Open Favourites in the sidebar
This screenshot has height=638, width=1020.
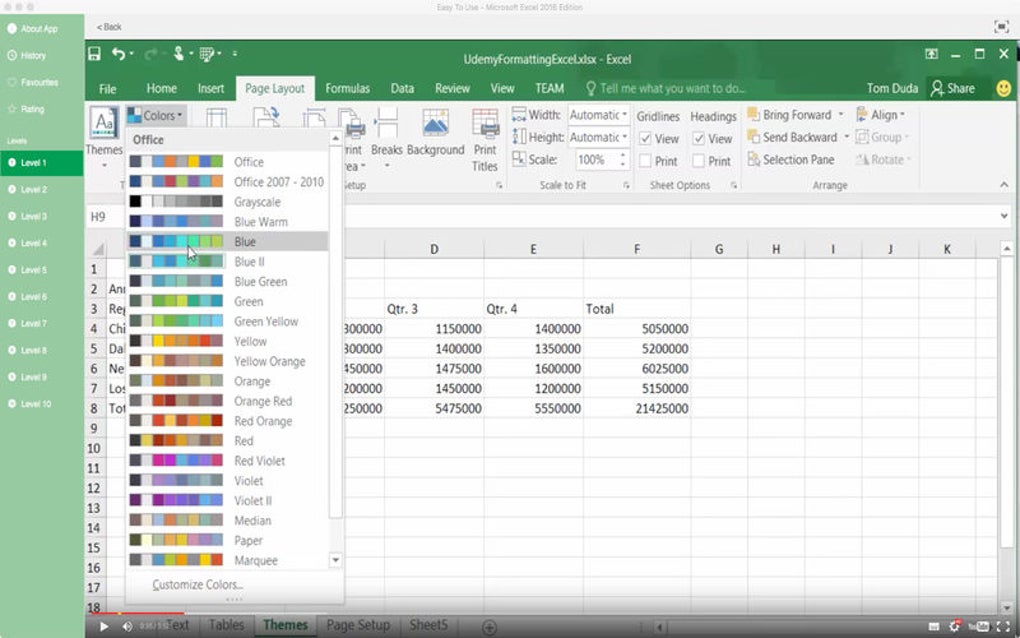33,83
